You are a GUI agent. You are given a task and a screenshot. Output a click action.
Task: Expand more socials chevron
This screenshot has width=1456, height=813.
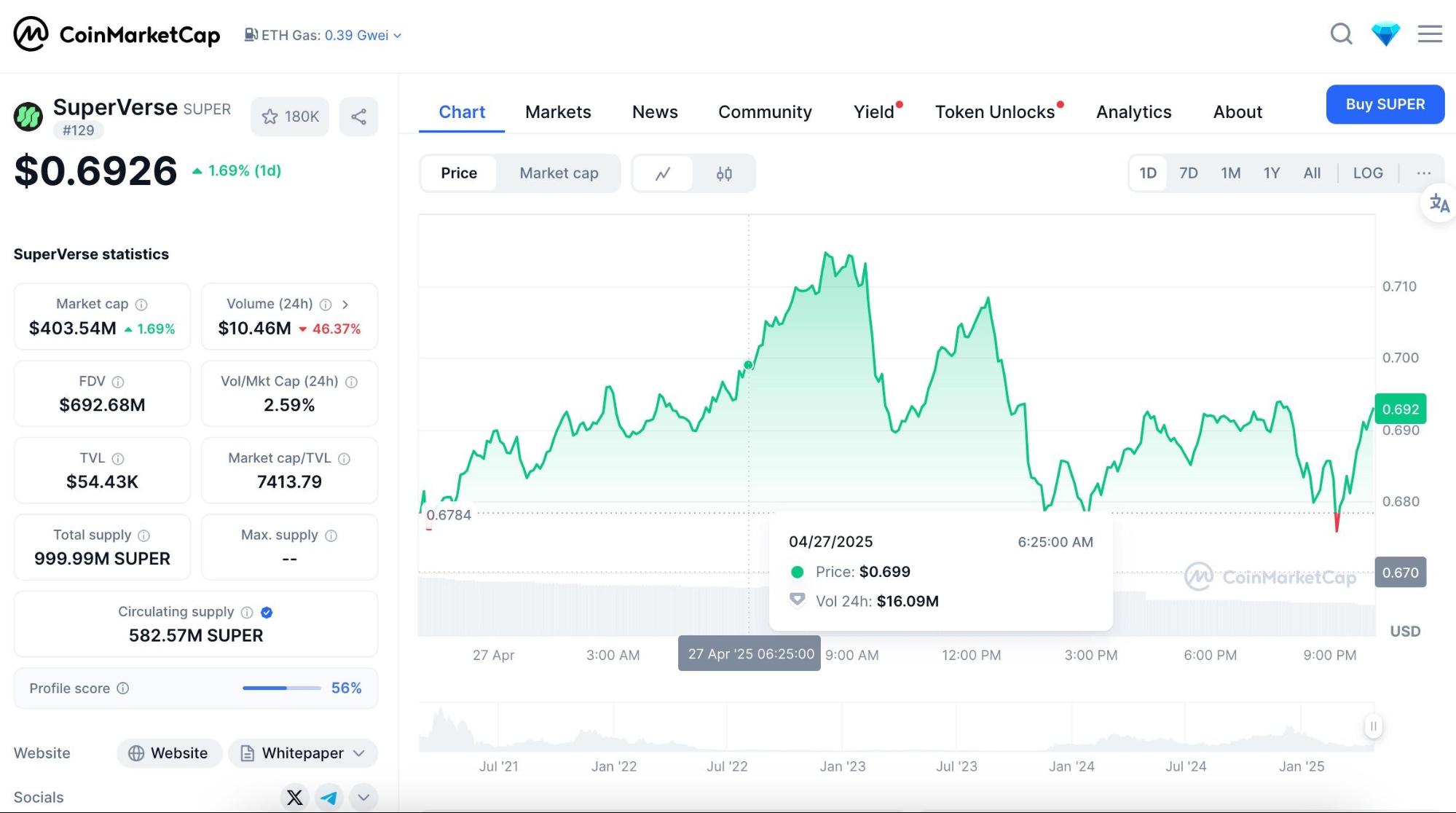[x=363, y=798]
